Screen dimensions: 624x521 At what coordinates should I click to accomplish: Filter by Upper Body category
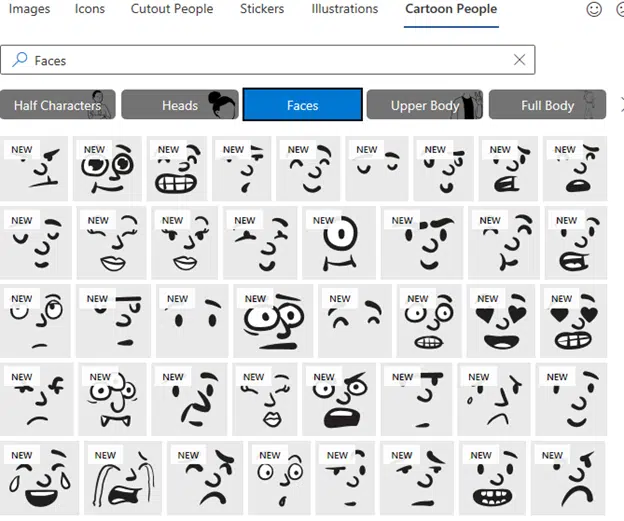425,105
